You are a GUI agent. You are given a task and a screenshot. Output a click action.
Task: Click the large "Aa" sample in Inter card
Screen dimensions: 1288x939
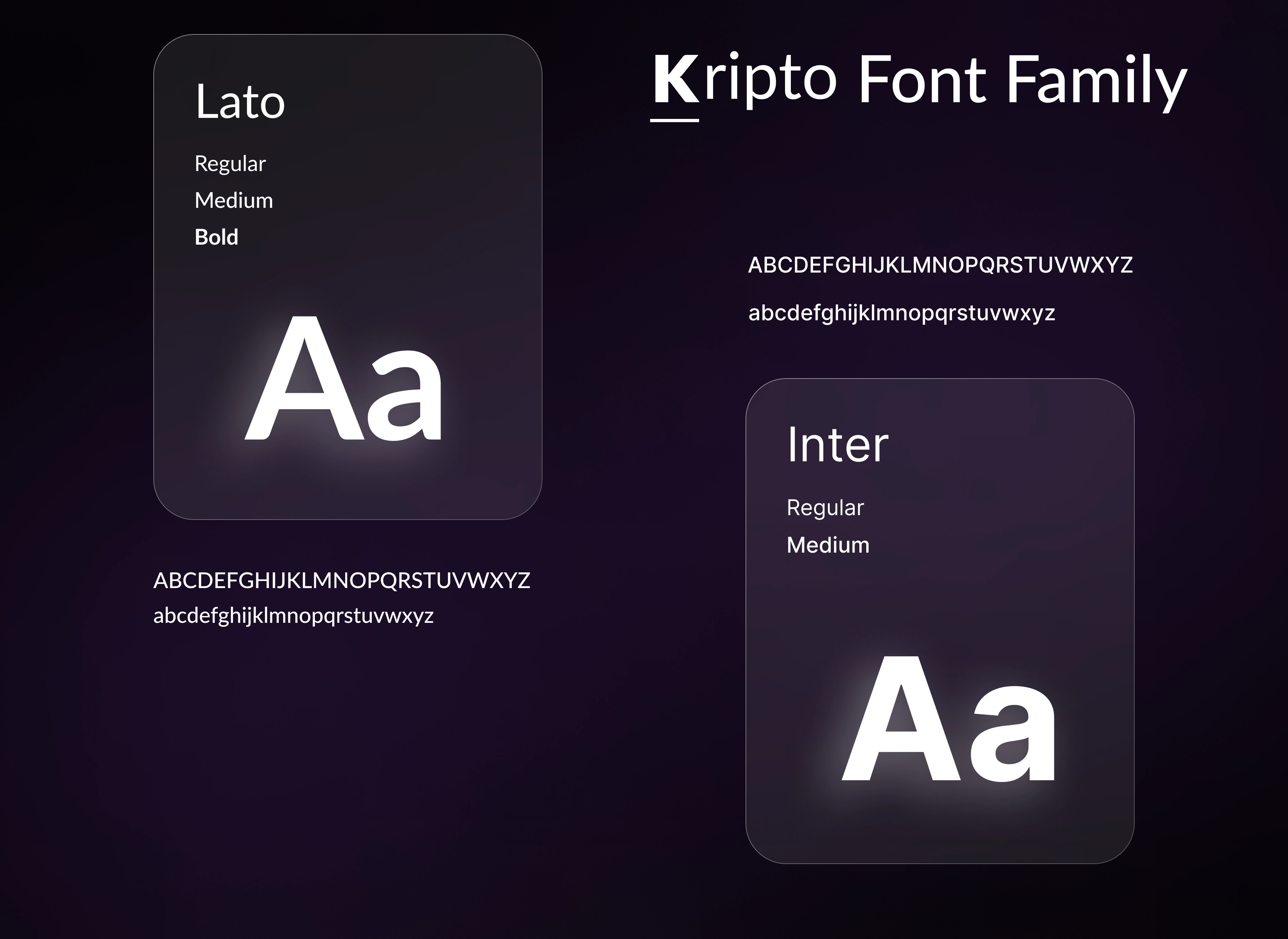click(948, 719)
